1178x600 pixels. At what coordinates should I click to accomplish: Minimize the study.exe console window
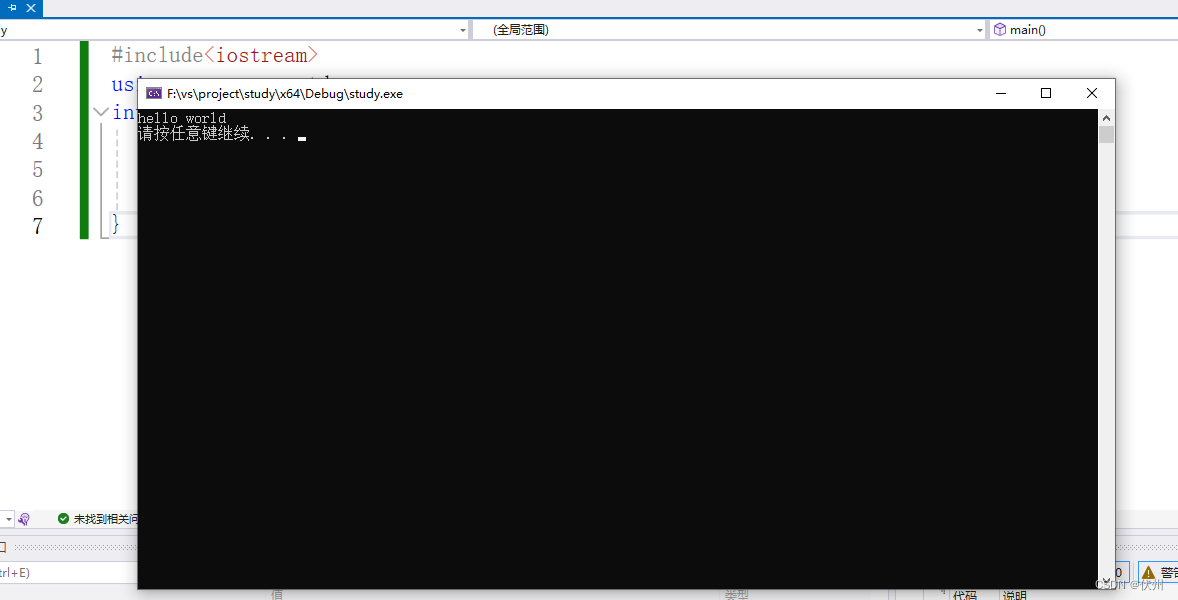[1001, 93]
